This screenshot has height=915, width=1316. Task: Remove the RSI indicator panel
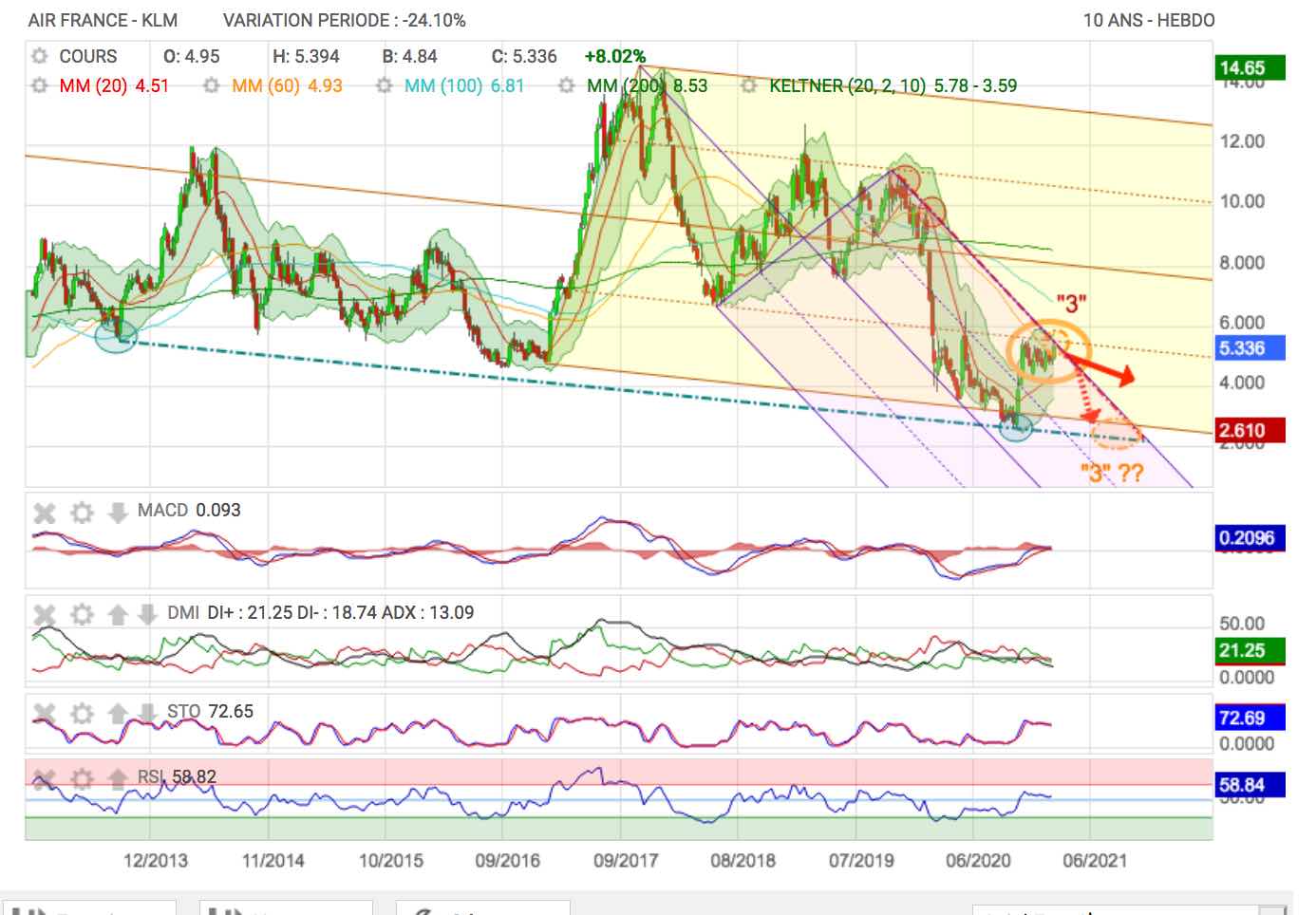[x=45, y=779]
